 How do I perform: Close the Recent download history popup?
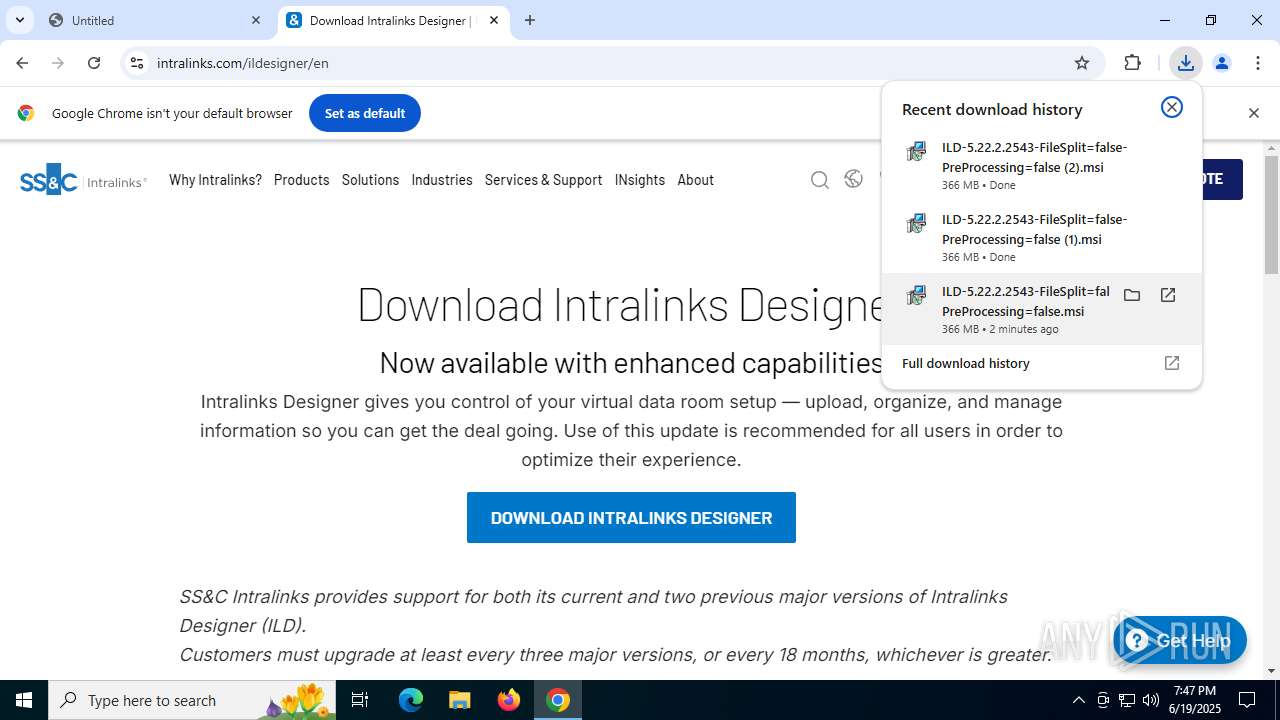click(x=1172, y=107)
